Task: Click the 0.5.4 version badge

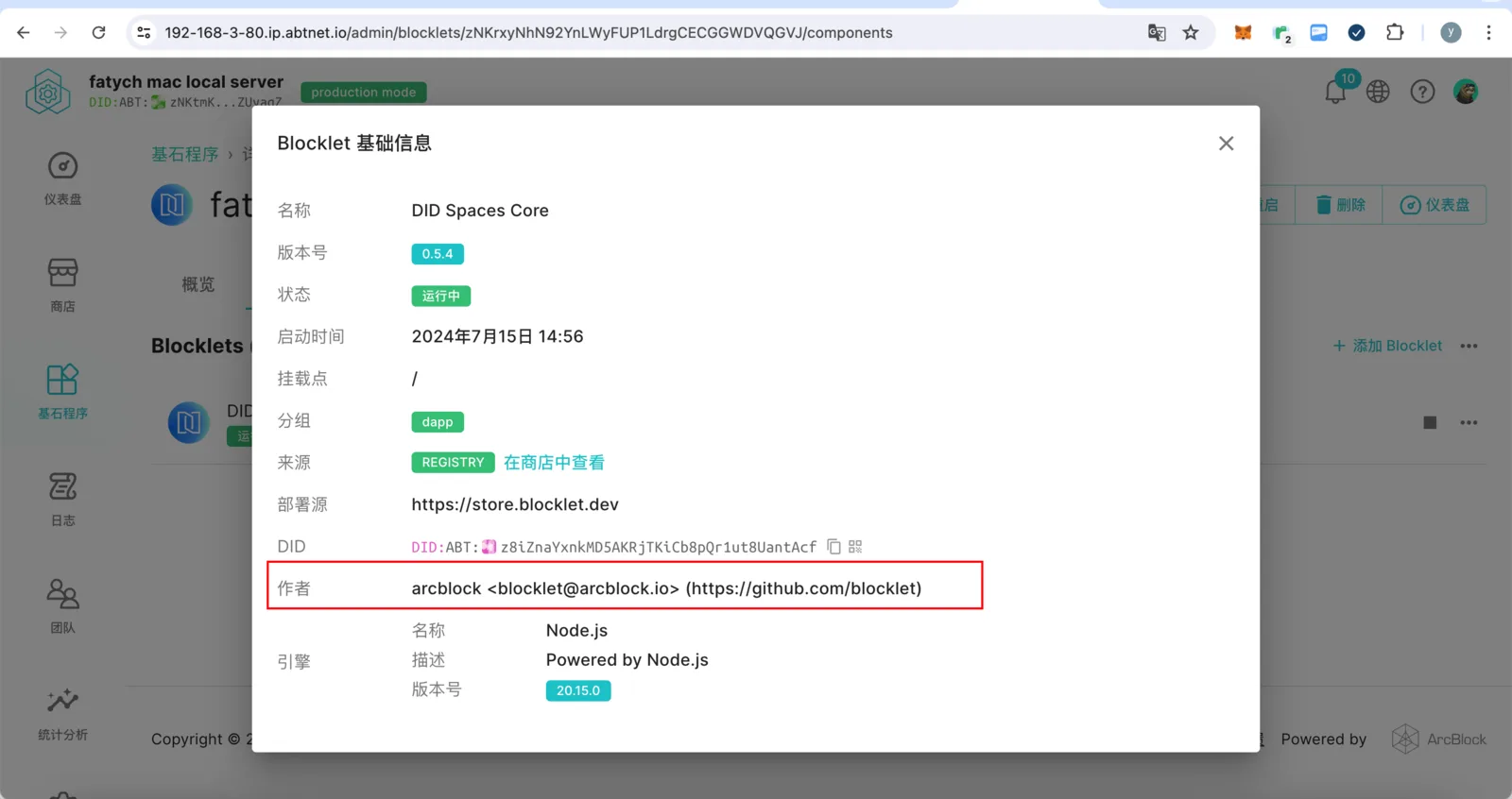Action: click(x=438, y=254)
